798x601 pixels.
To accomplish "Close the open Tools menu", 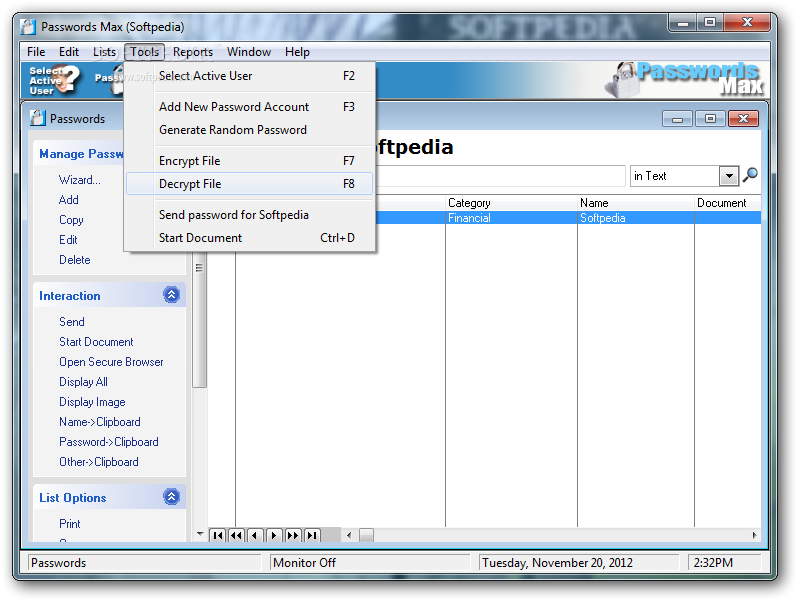I will (x=145, y=52).
